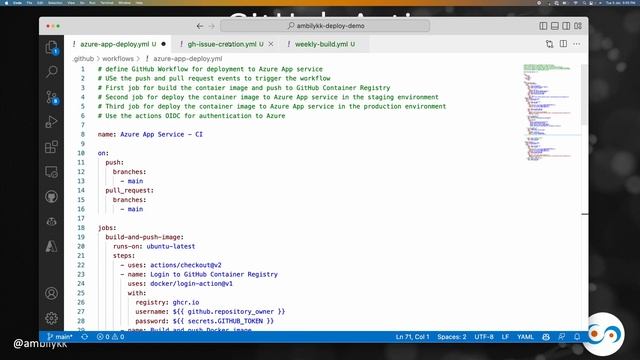Open notifications bell in status bar
This screenshot has height=360, width=640.
pyautogui.click(x=577, y=337)
